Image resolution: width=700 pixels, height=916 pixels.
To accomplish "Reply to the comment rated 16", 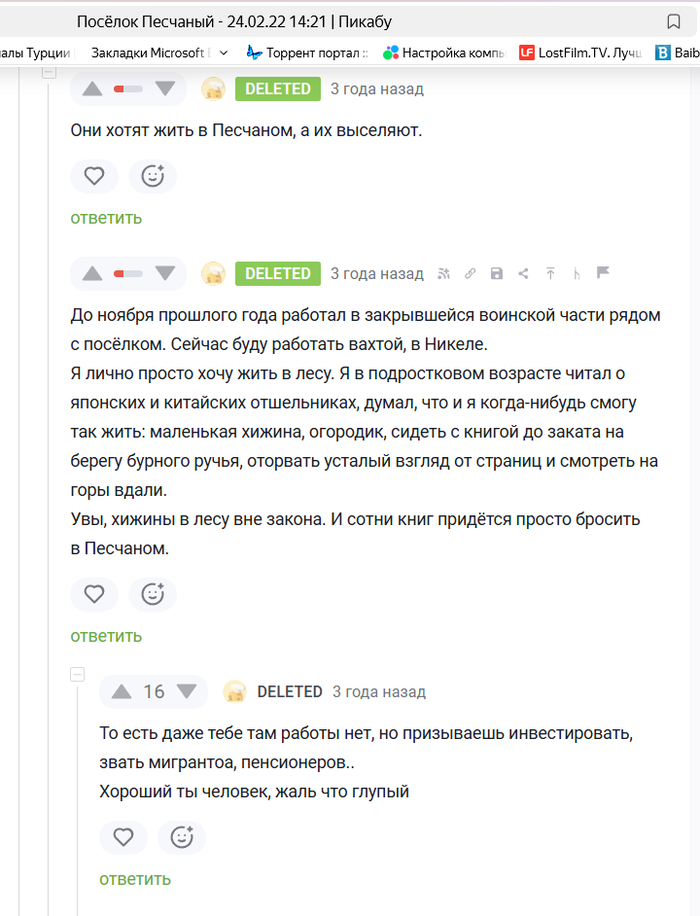I will pyautogui.click(x=135, y=879).
